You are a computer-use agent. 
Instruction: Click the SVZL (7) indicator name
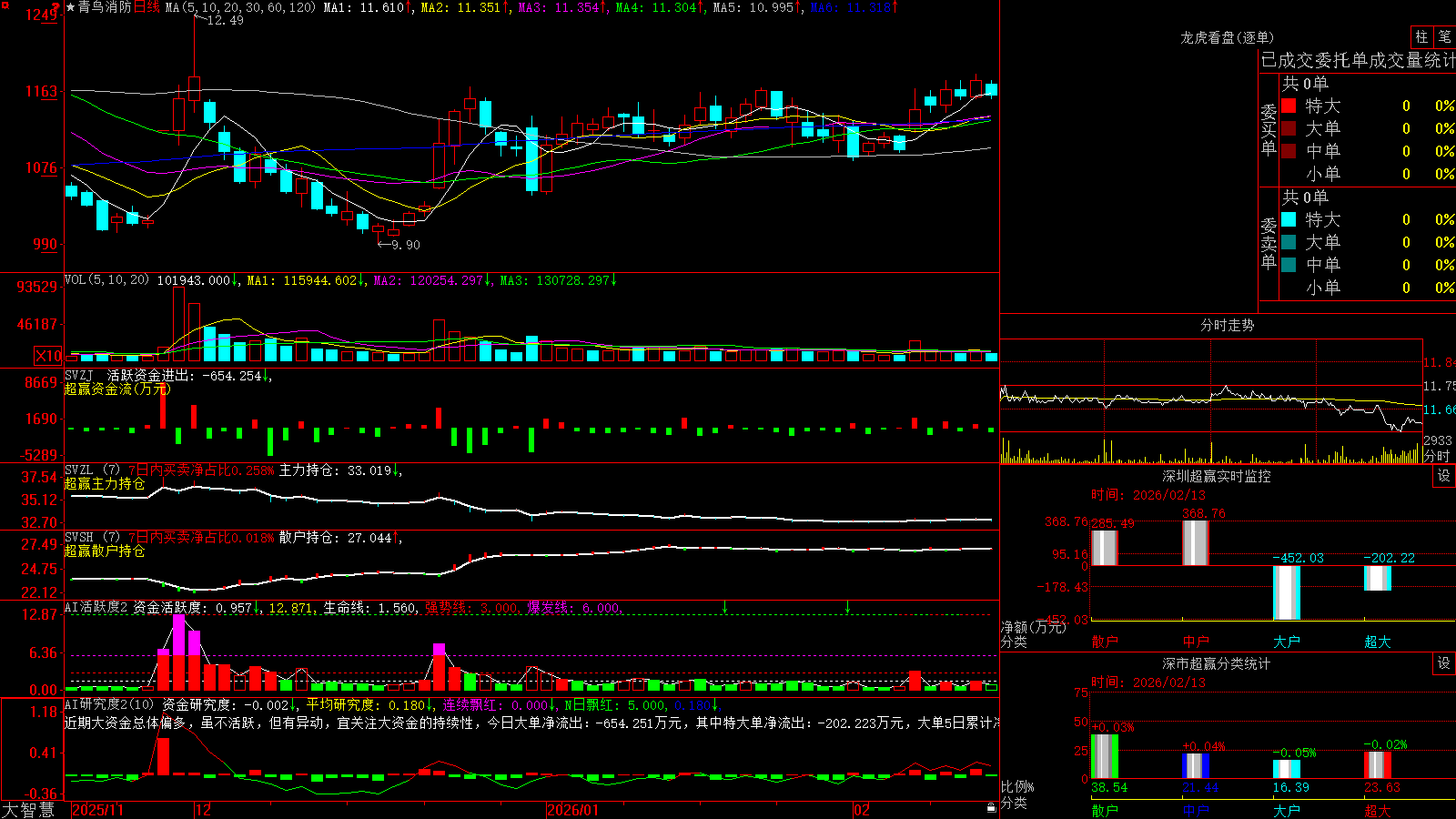pos(92,470)
